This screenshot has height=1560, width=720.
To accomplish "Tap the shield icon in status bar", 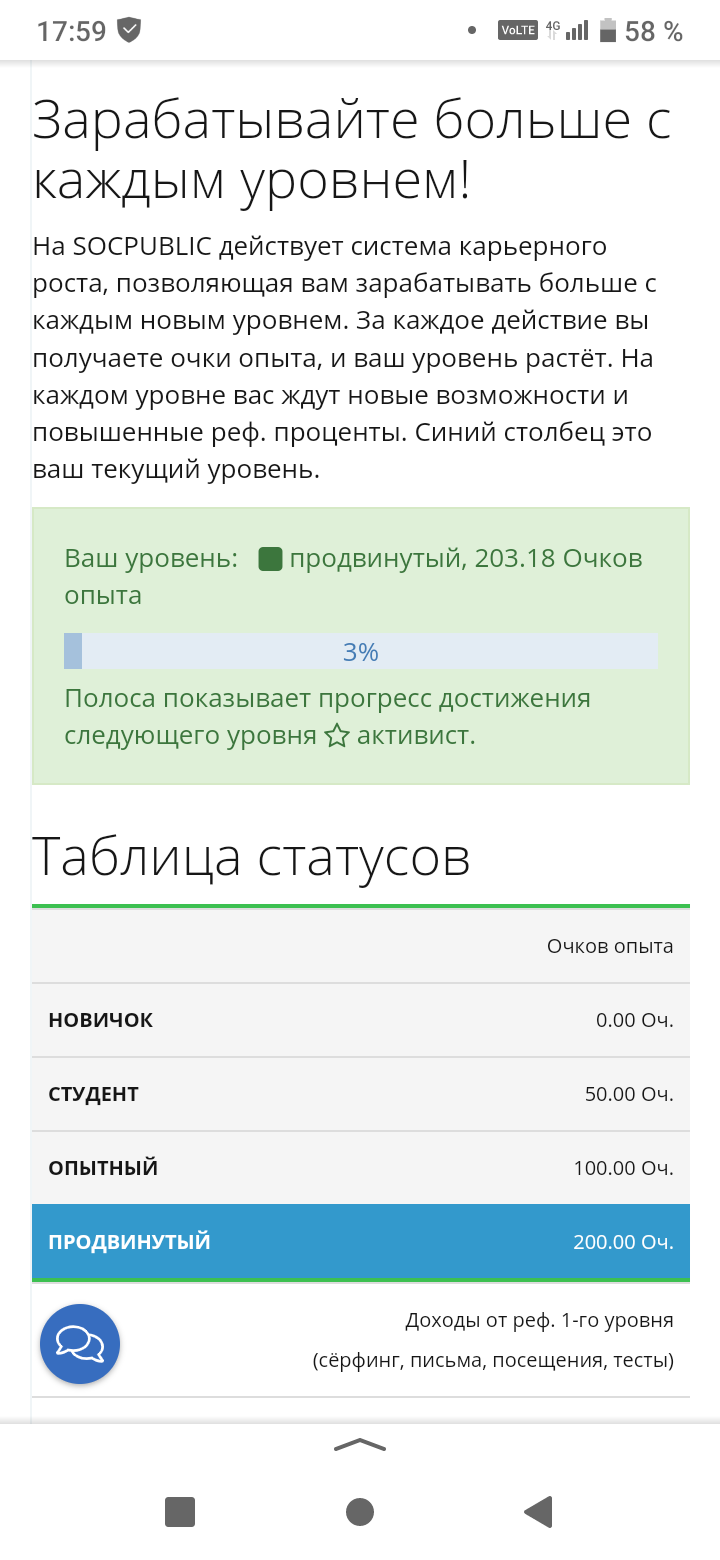I will pyautogui.click(x=129, y=30).
